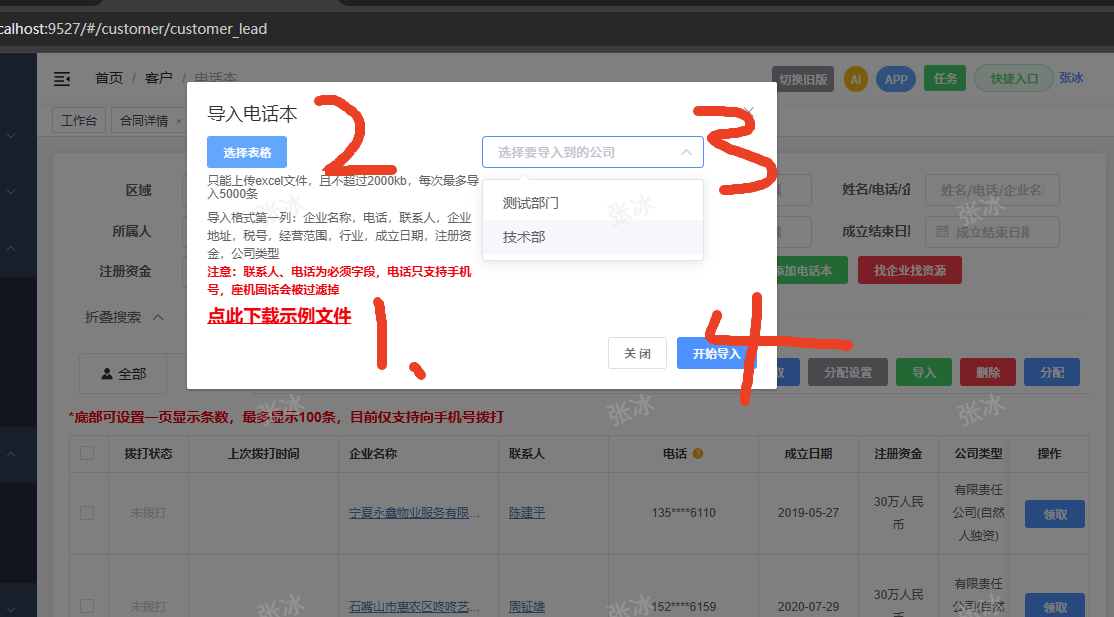Click the date cell 2019-05-27

[x=809, y=513]
